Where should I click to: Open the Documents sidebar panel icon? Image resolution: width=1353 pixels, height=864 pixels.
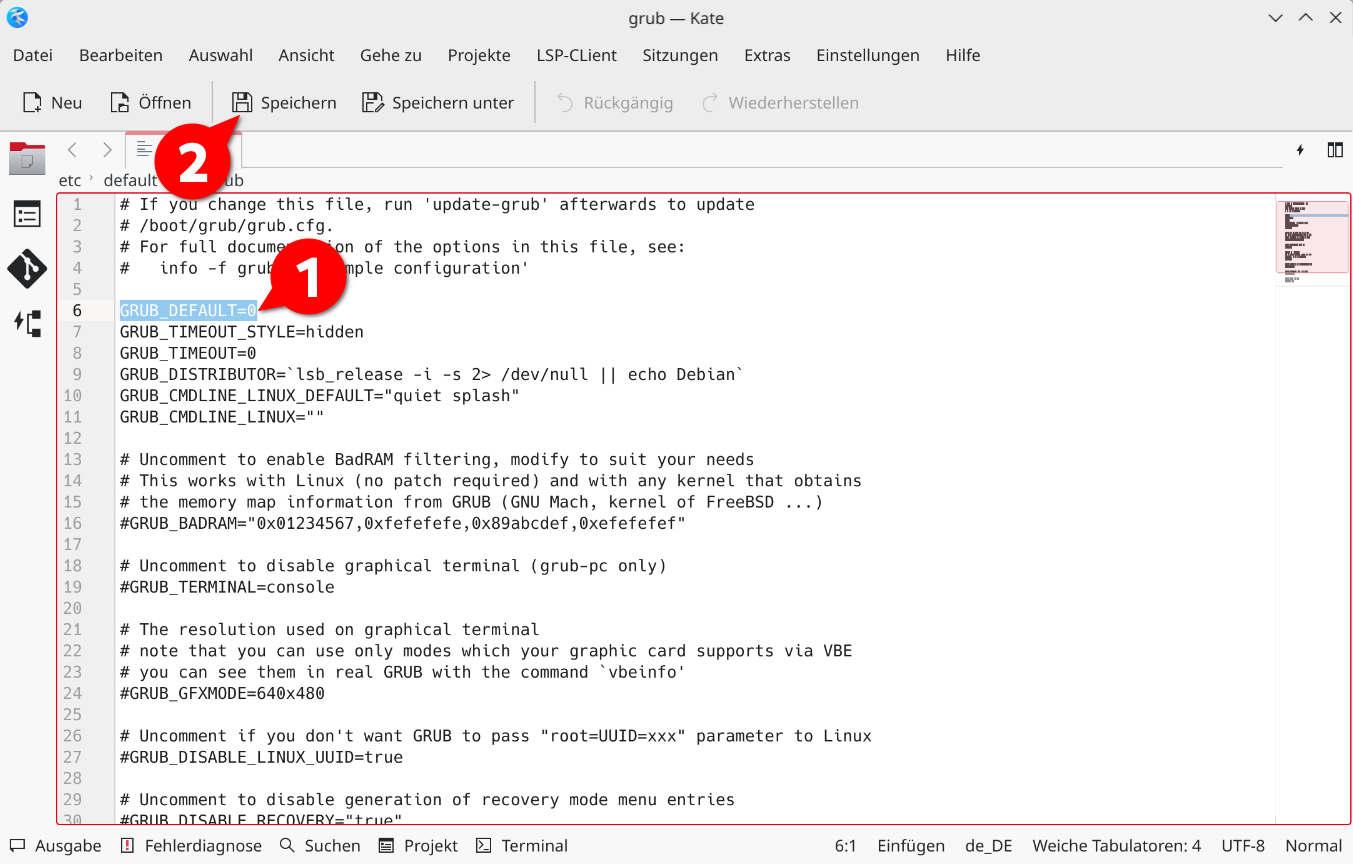(27, 158)
